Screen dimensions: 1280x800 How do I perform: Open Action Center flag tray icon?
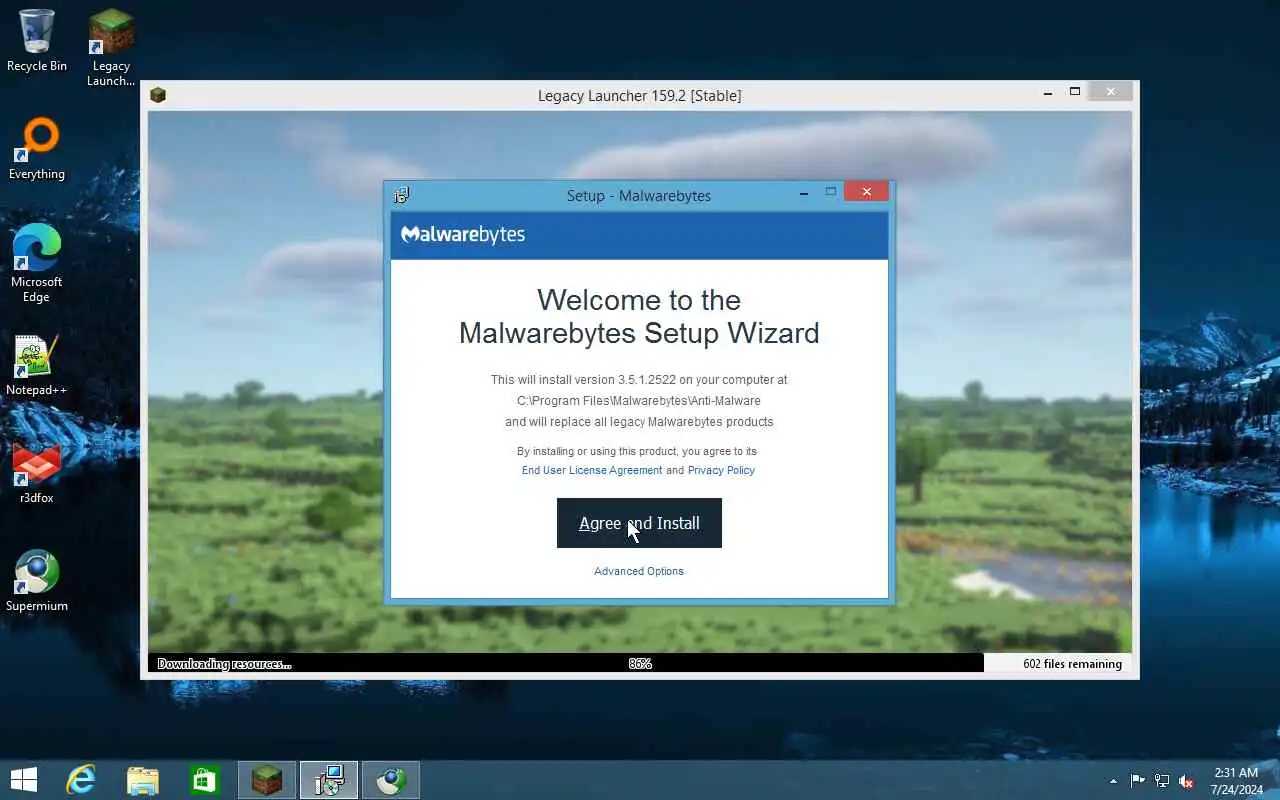pyautogui.click(x=1138, y=781)
